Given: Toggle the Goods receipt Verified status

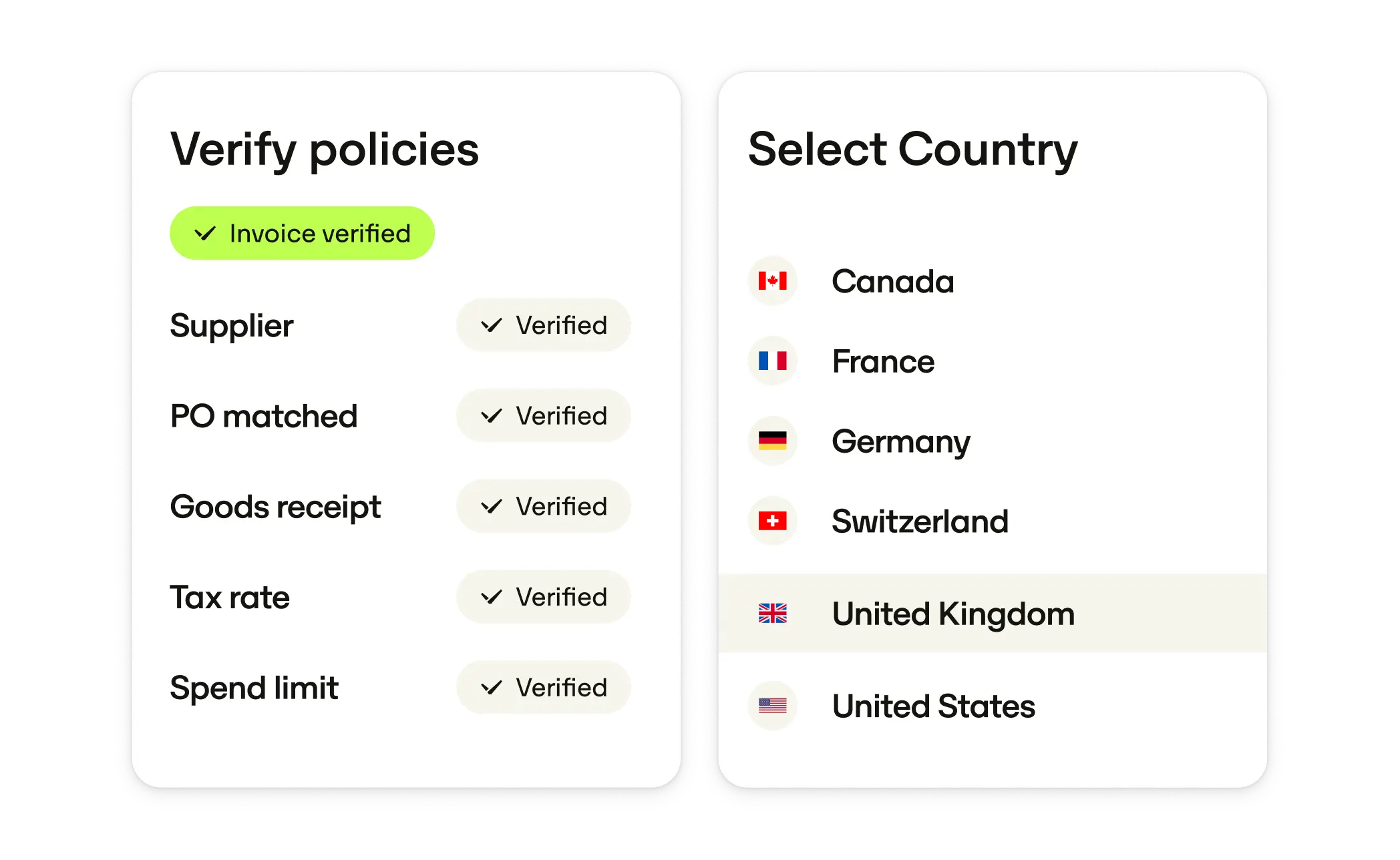Looking at the screenshot, I should [543, 506].
